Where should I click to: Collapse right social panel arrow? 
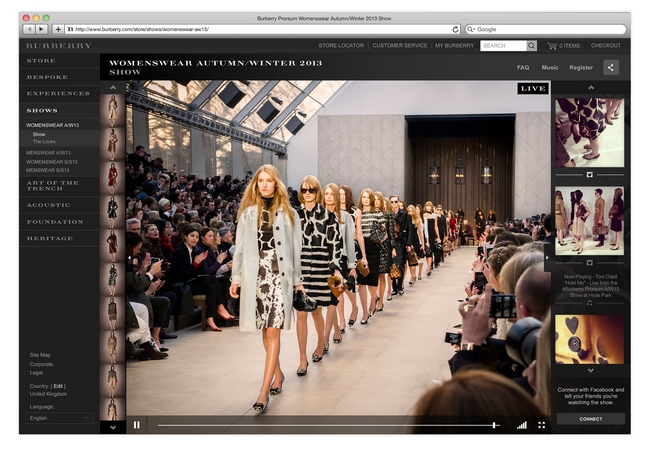click(547, 257)
